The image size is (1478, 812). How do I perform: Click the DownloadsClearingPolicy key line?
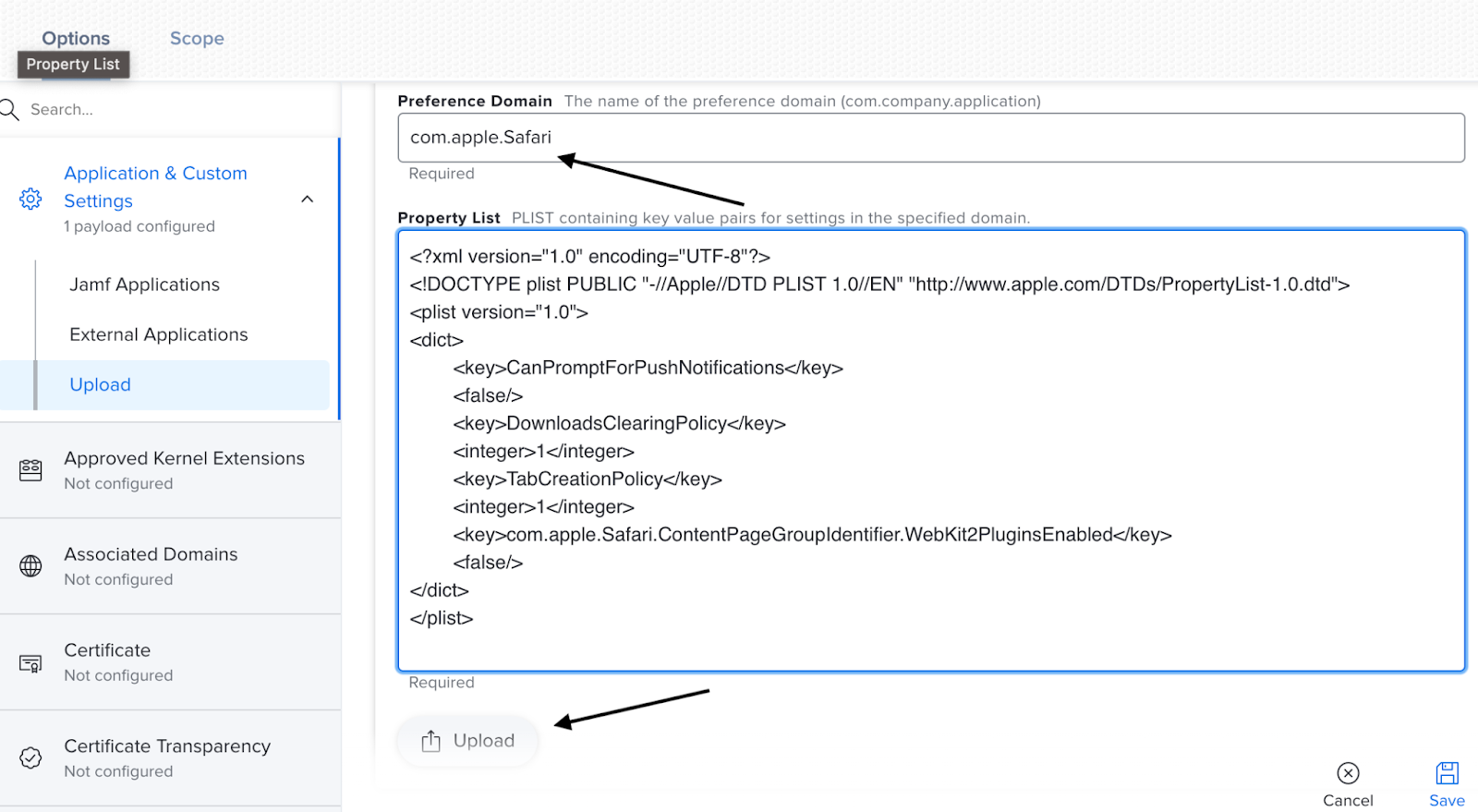(x=619, y=423)
